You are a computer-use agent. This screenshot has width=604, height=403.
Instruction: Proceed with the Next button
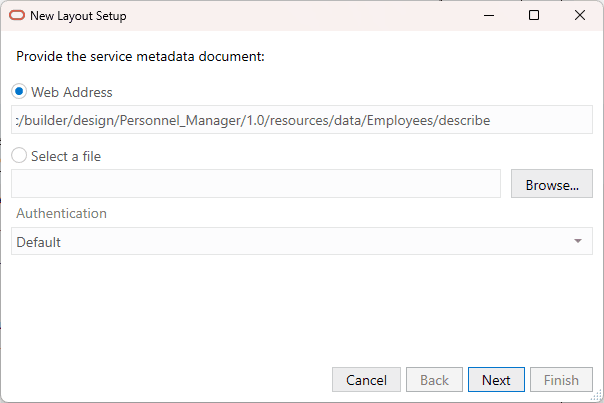pos(496,380)
